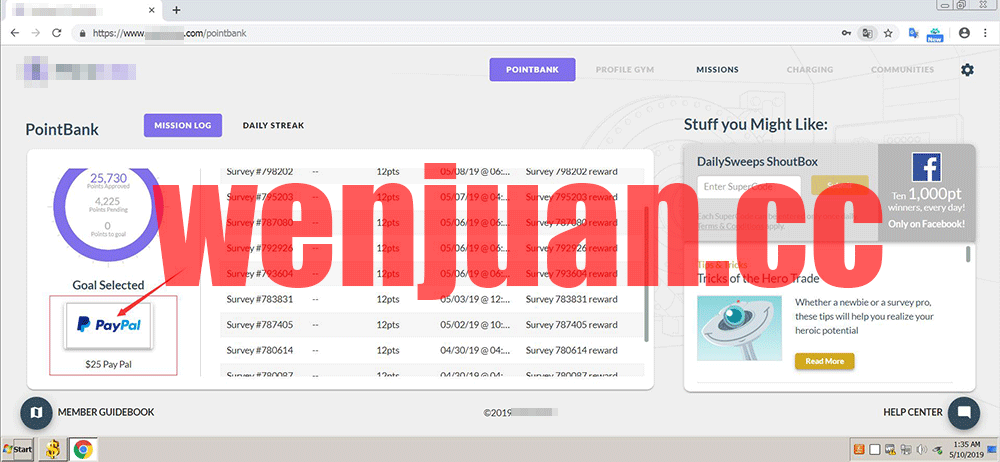Click the PayPal goal reward image
This screenshot has height=462, width=1000.
(109, 326)
